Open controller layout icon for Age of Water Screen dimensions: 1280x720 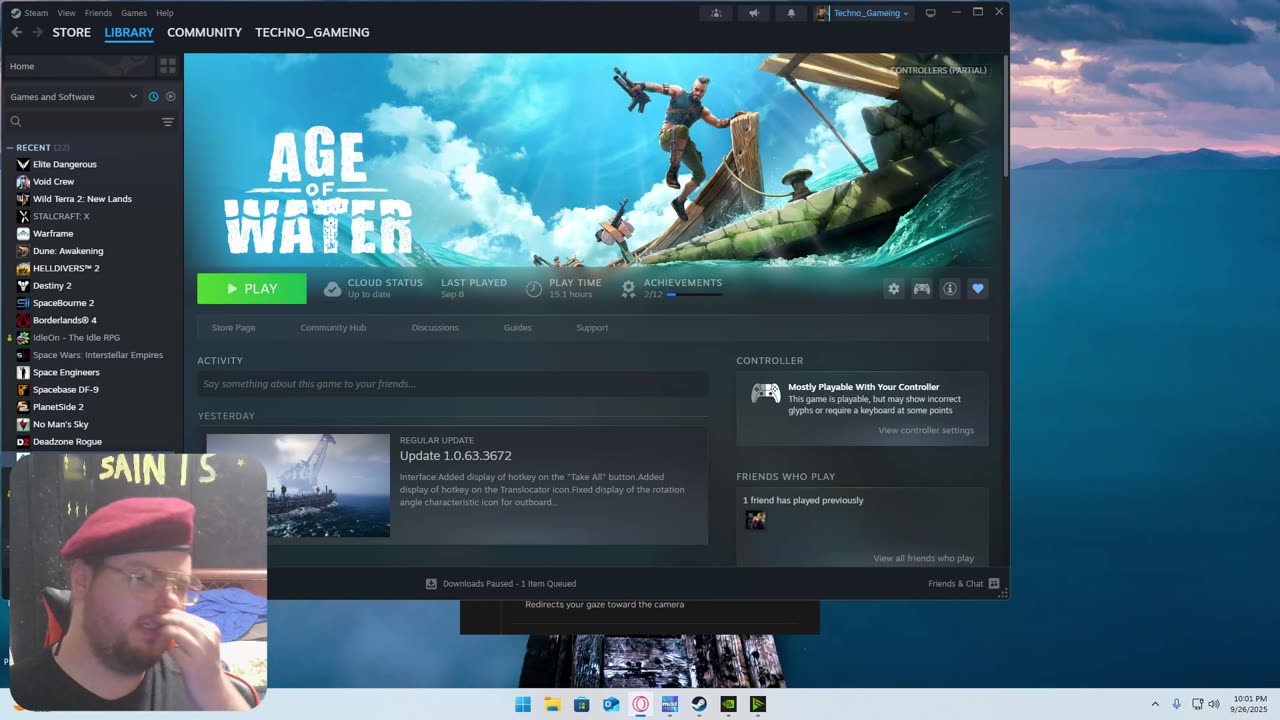coord(922,289)
